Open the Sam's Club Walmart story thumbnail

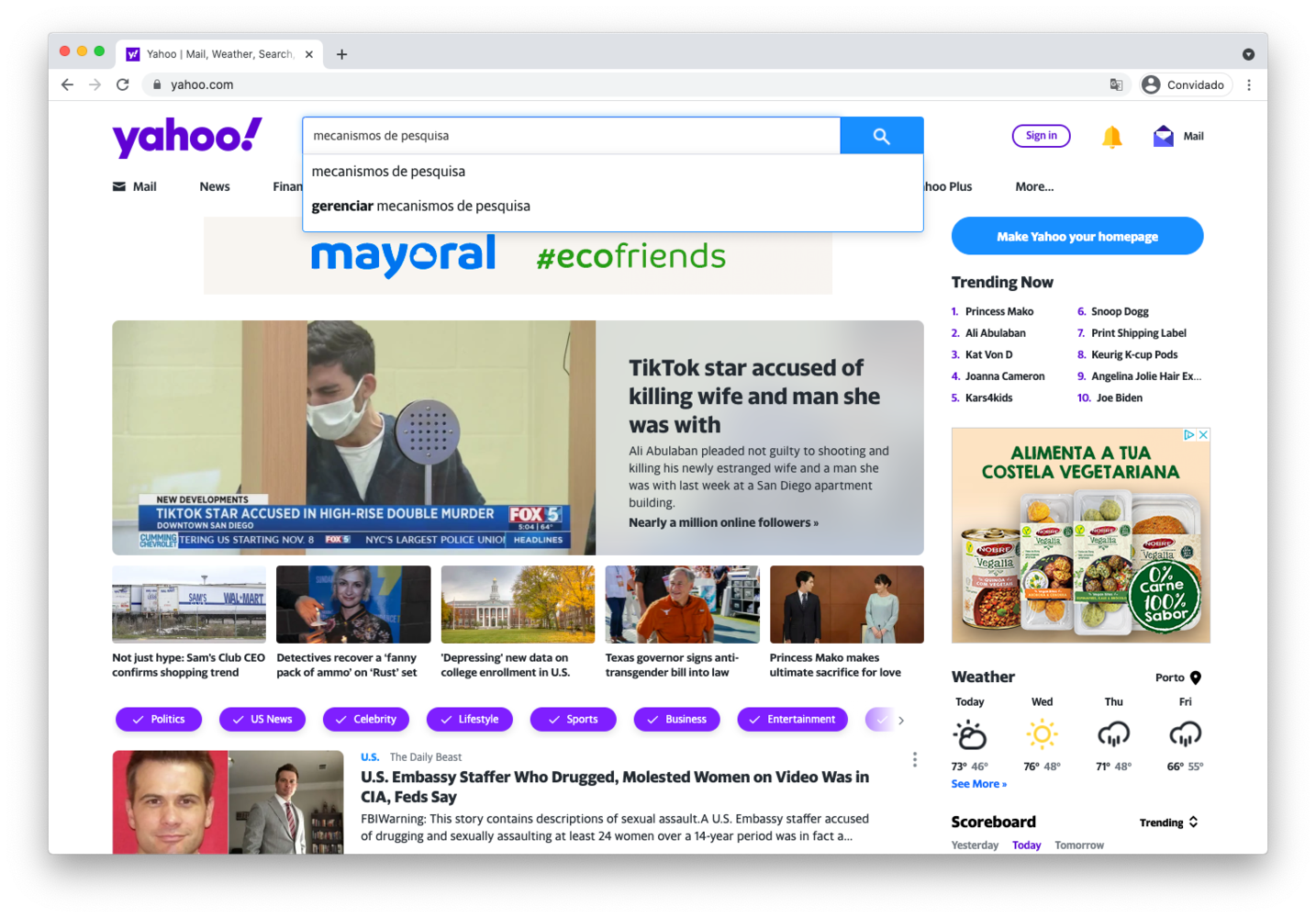(x=189, y=604)
